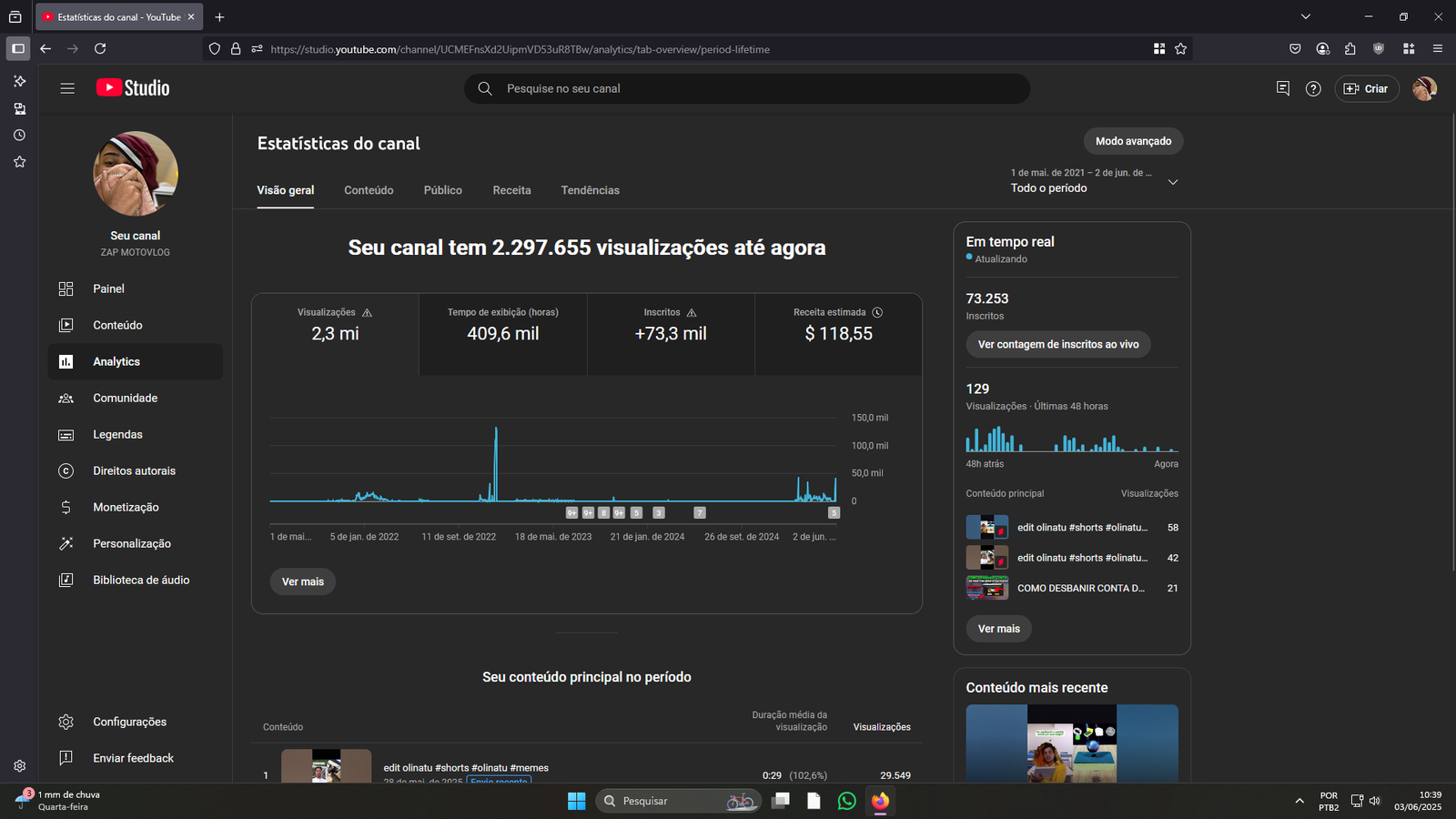This screenshot has height=819, width=1456.
Task: Click Ver mais in realtime panel
Action: pyautogui.click(x=998, y=629)
